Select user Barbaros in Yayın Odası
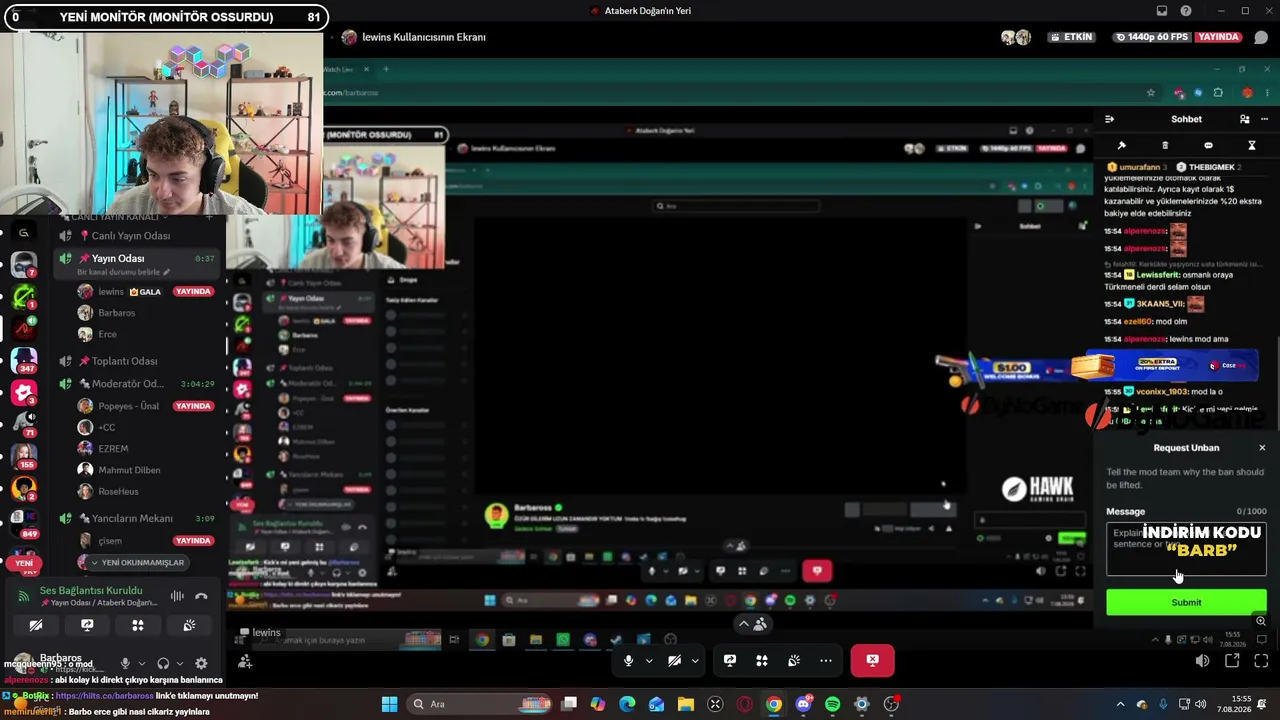The image size is (1280, 720). pyautogui.click(x=117, y=313)
